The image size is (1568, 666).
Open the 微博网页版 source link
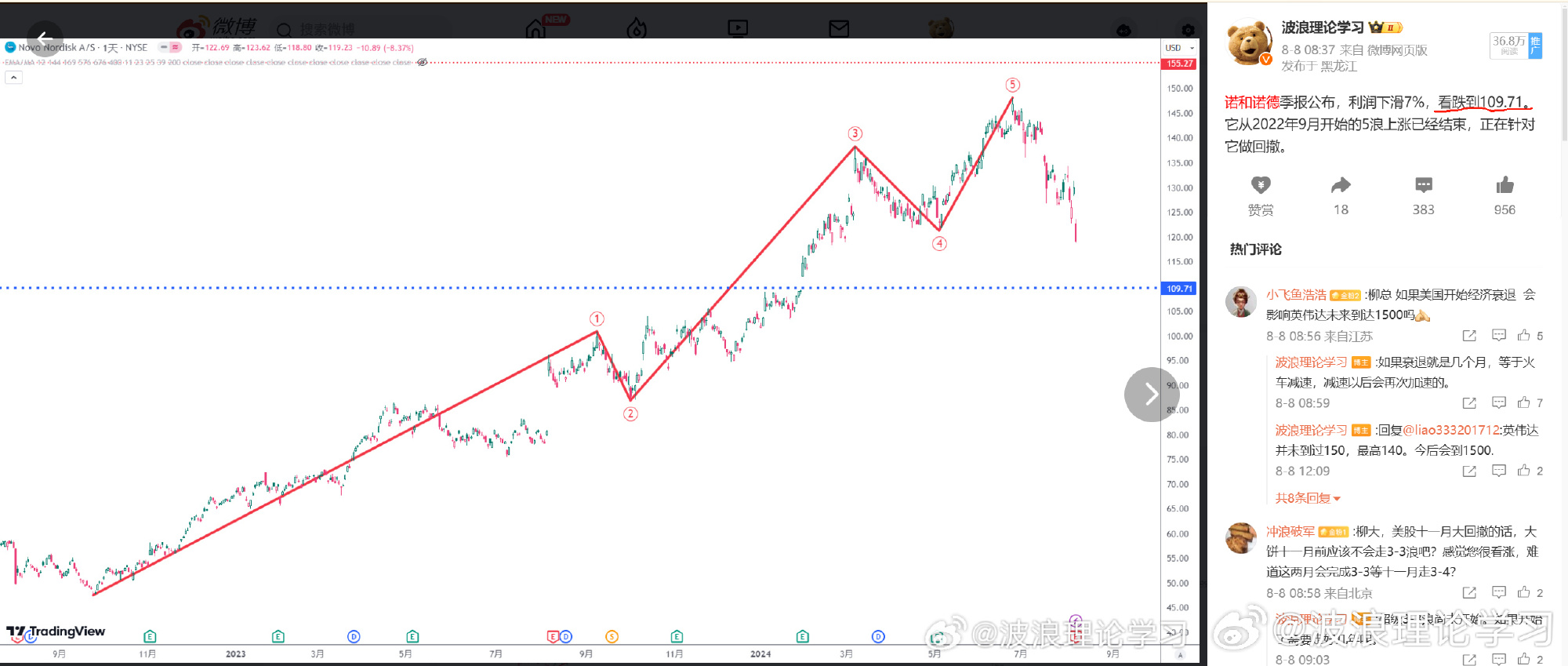coord(1399,49)
